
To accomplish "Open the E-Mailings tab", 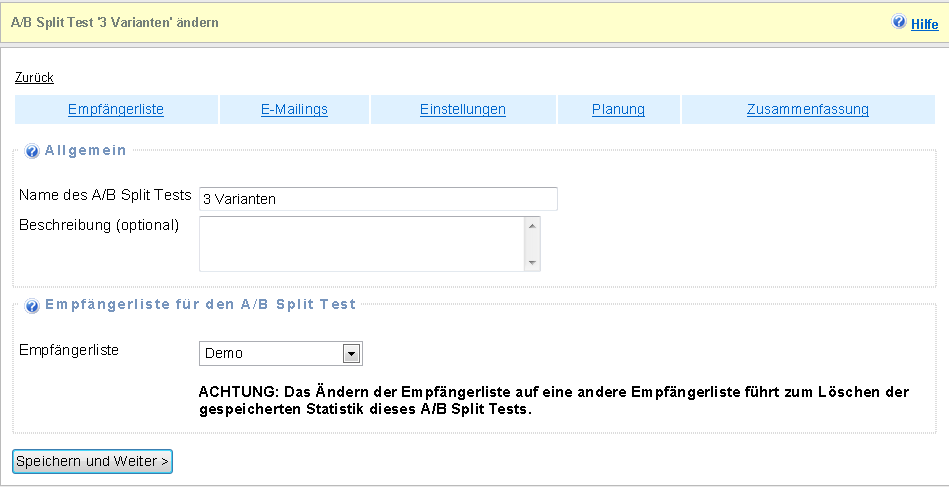I will pyautogui.click(x=294, y=110).
